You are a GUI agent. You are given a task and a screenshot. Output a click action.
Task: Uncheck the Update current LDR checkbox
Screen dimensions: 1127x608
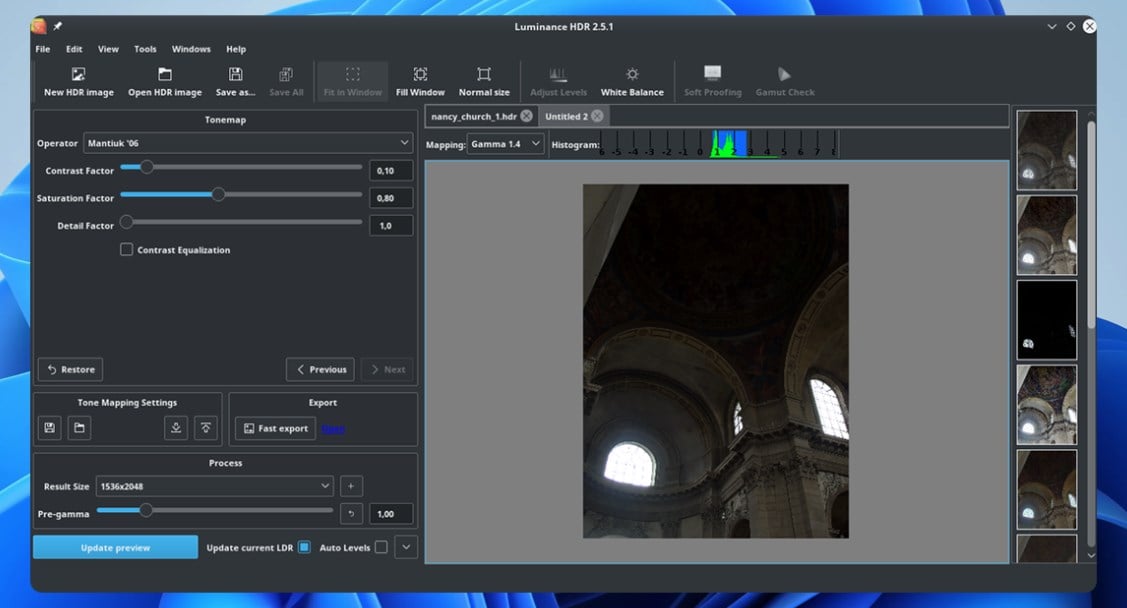(304, 547)
